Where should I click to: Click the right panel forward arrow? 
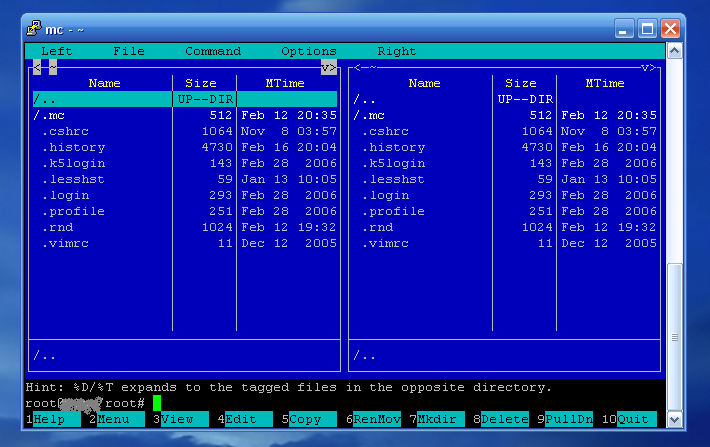click(652, 67)
